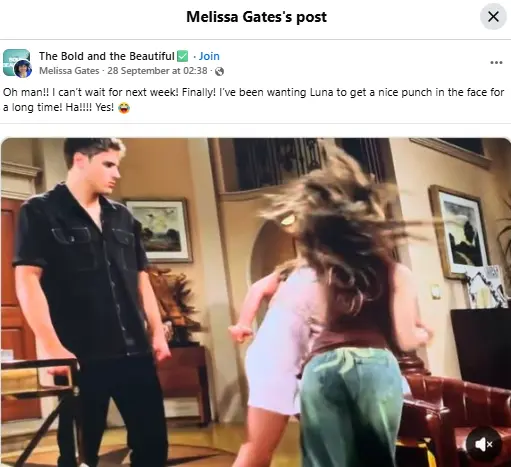The width and height of the screenshot is (511, 467).
Task: Open The Bold and the Beautiful group avatar
Action: 16,62
